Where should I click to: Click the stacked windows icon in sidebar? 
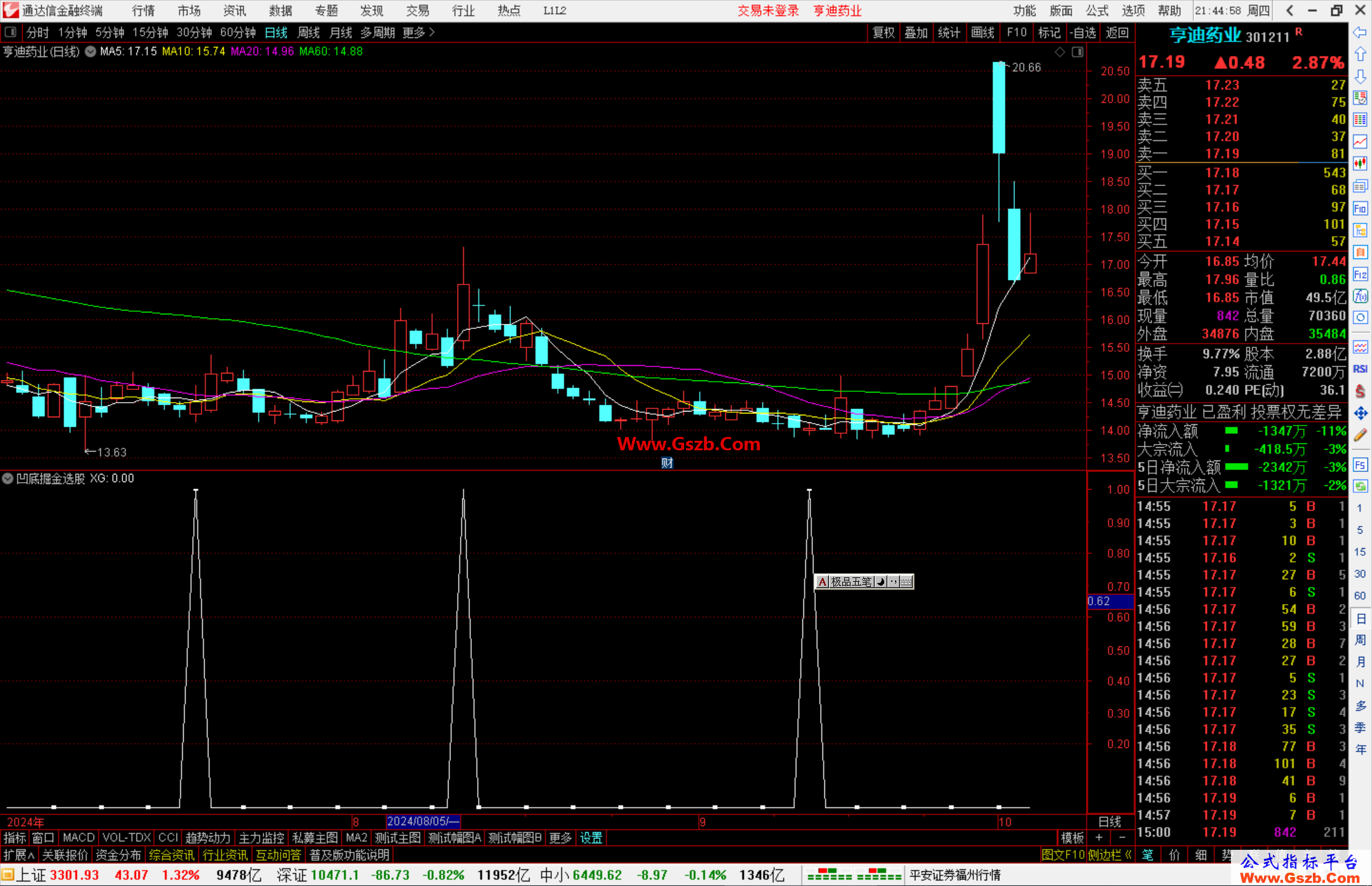click(1360, 186)
